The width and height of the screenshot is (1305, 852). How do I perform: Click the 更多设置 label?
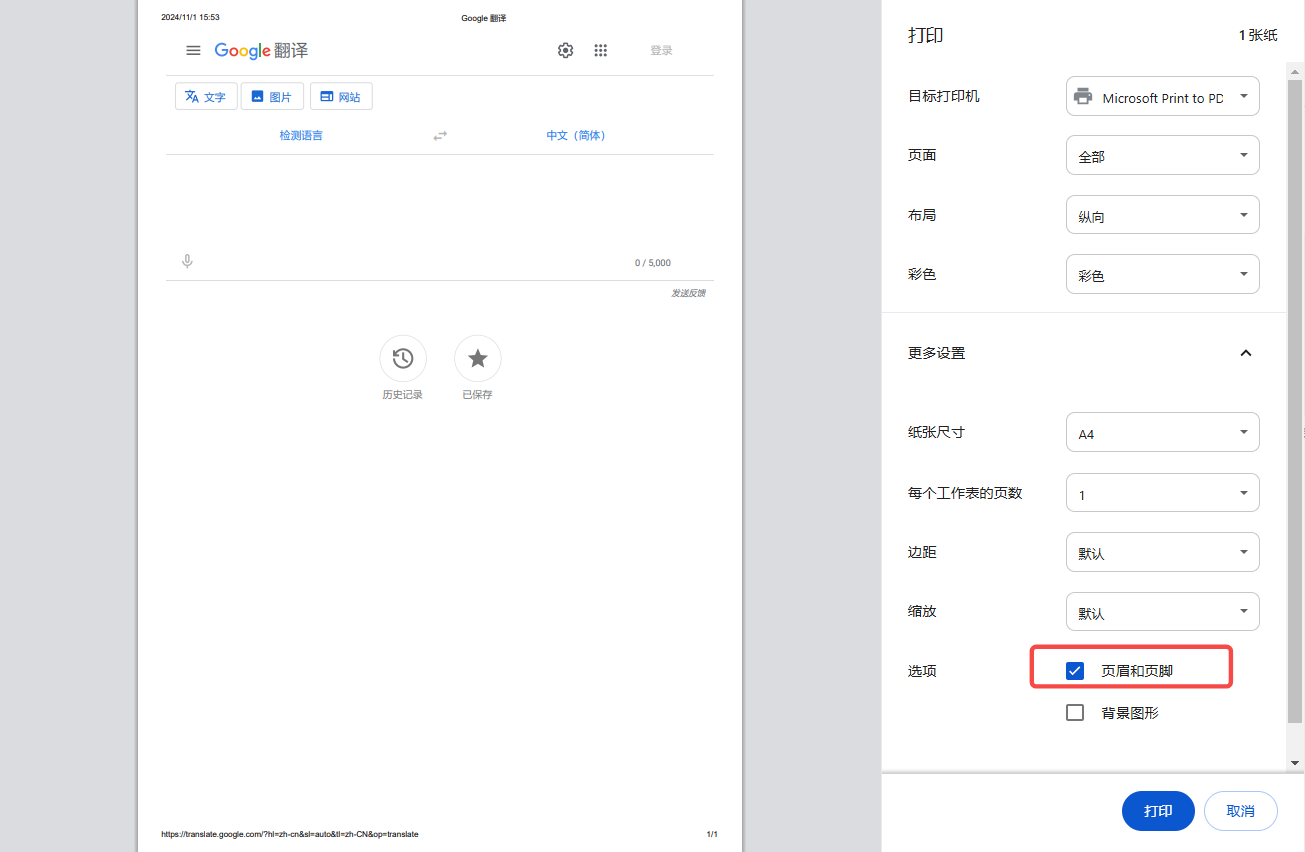pyautogui.click(x=937, y=353)
